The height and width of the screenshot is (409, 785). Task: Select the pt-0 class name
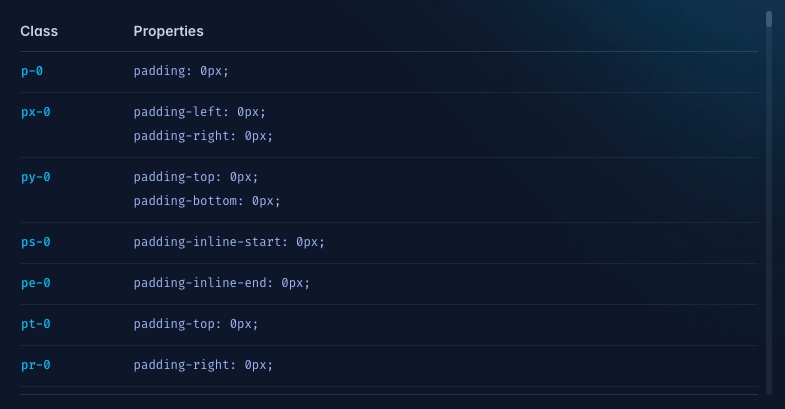click(x=35, y=324)
